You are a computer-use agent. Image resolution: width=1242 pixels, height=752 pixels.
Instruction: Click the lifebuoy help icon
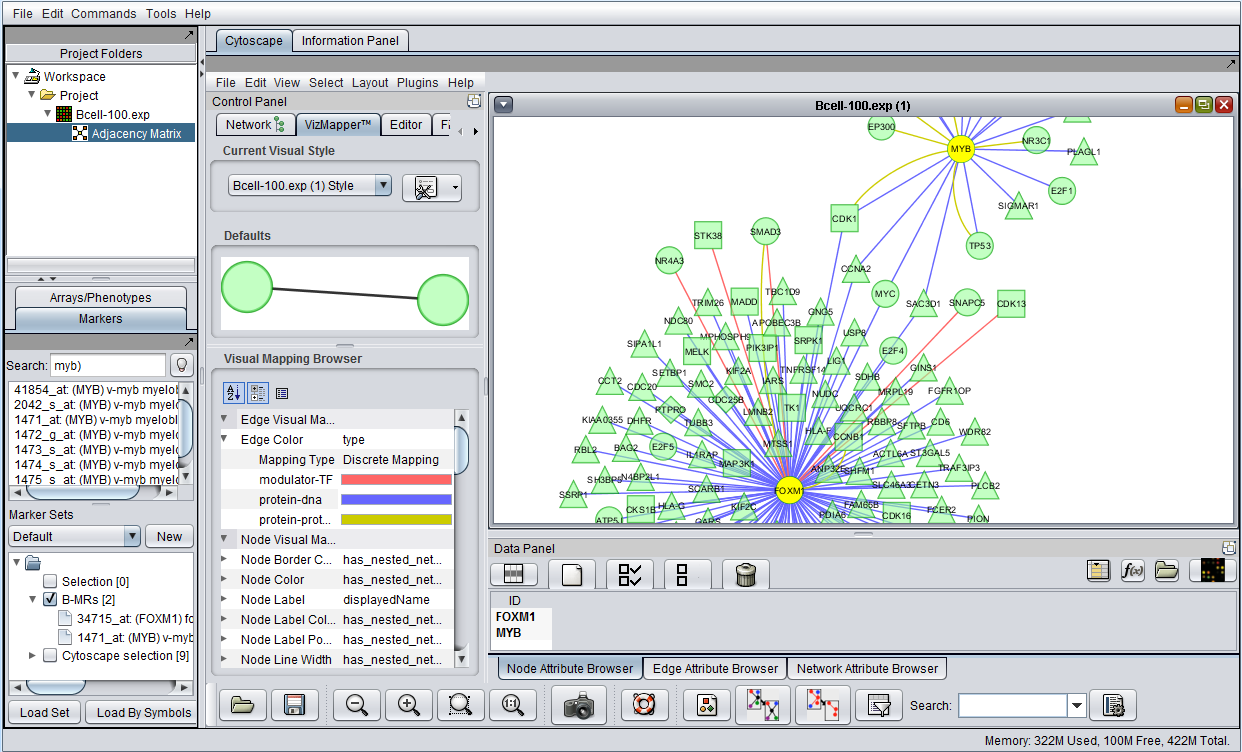645,705
